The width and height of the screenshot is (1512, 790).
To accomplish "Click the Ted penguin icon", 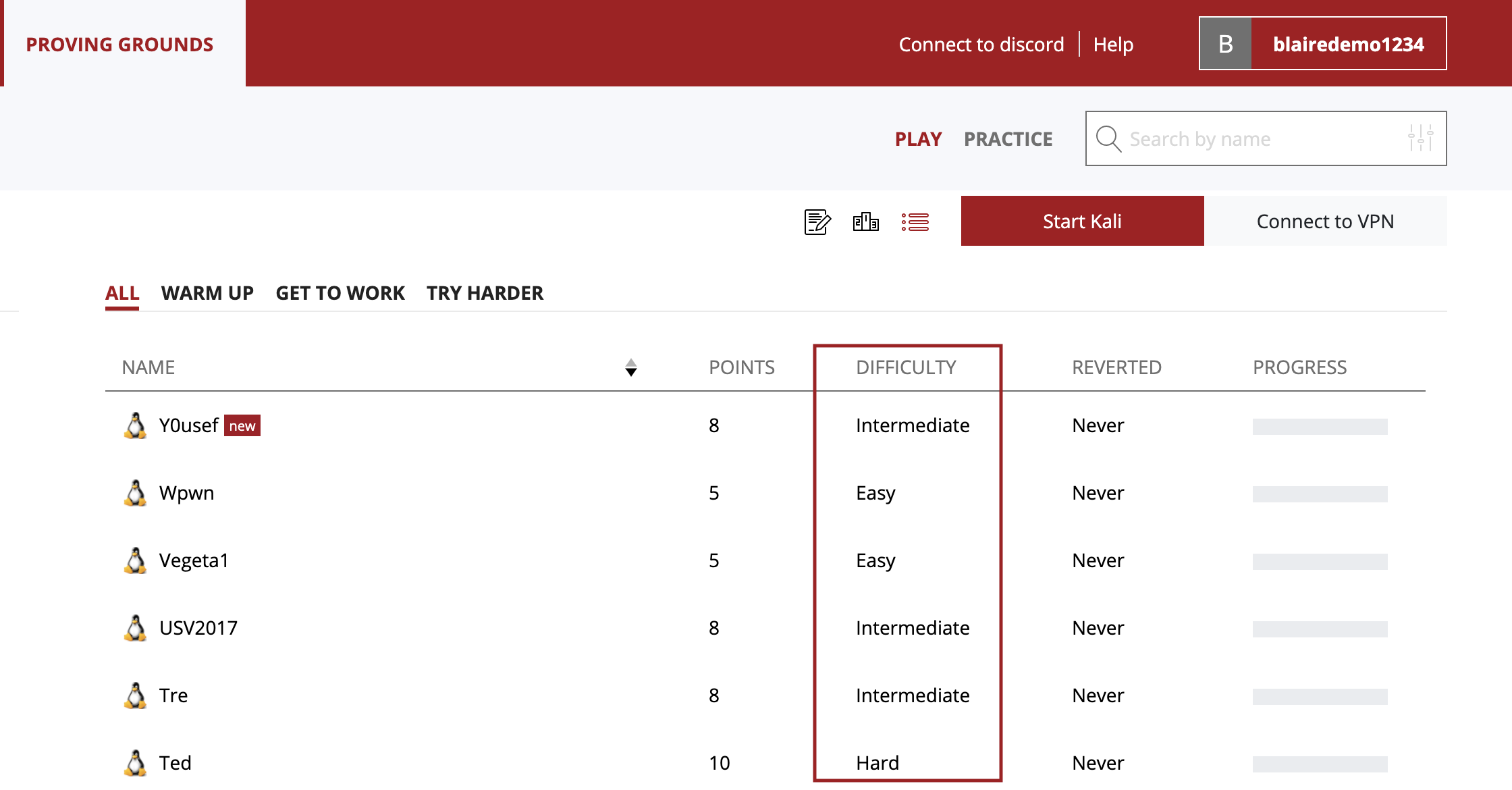I will coord(136,763).
